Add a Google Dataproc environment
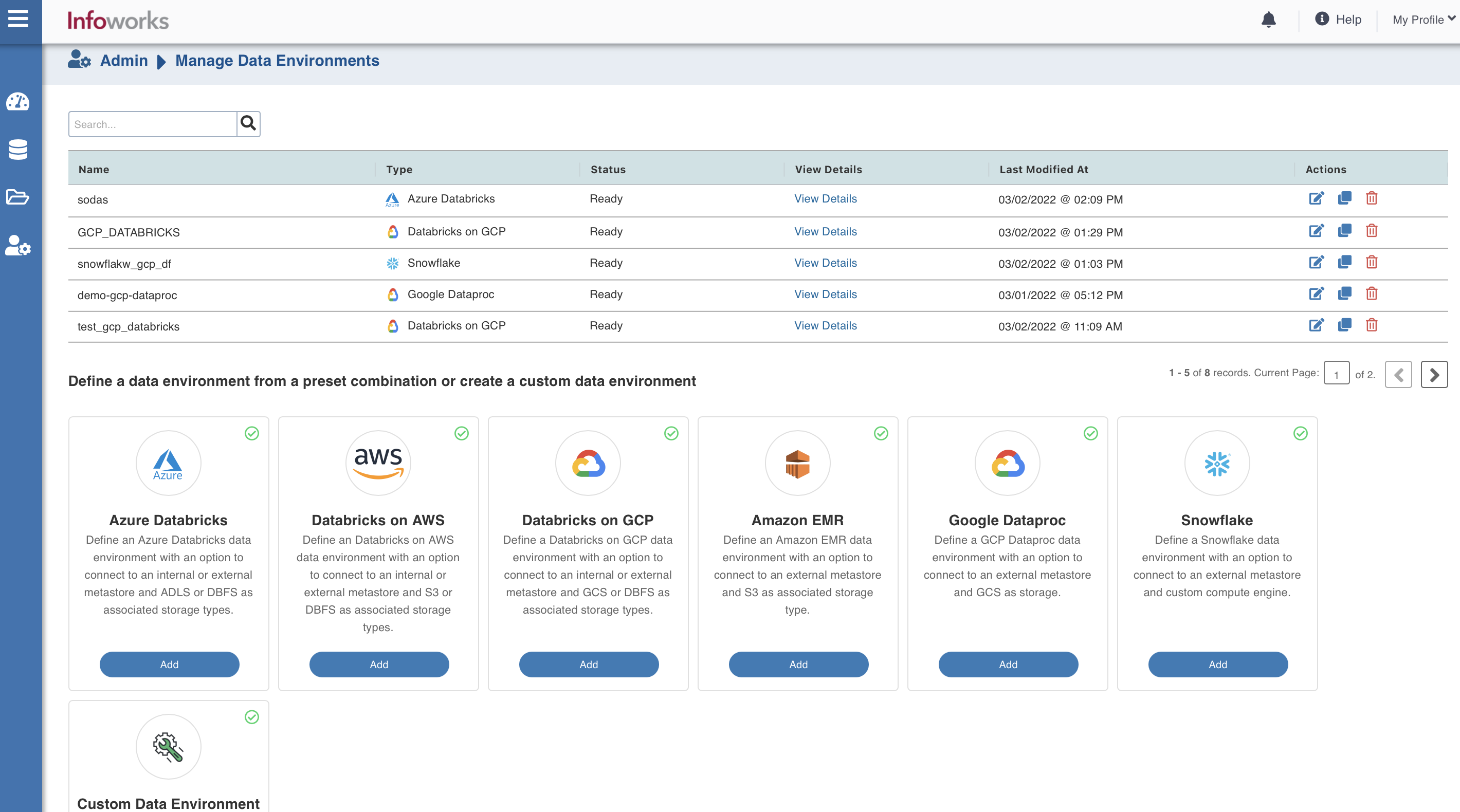Image resolution: width=1460 pixels, height=812 pixels. [1008, 664]
